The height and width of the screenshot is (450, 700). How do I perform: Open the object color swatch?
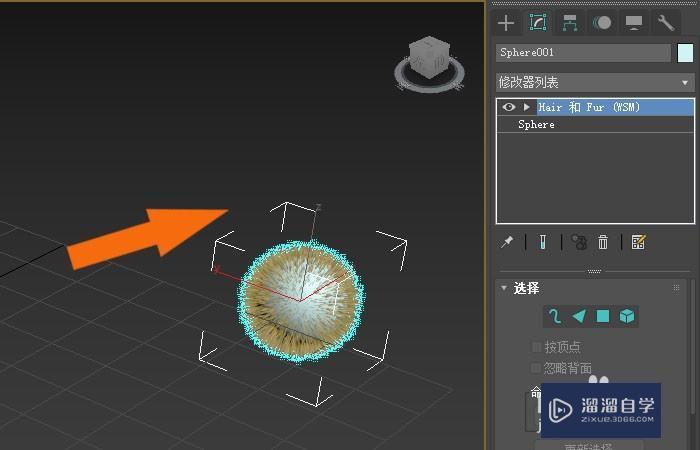coord(685,53)
